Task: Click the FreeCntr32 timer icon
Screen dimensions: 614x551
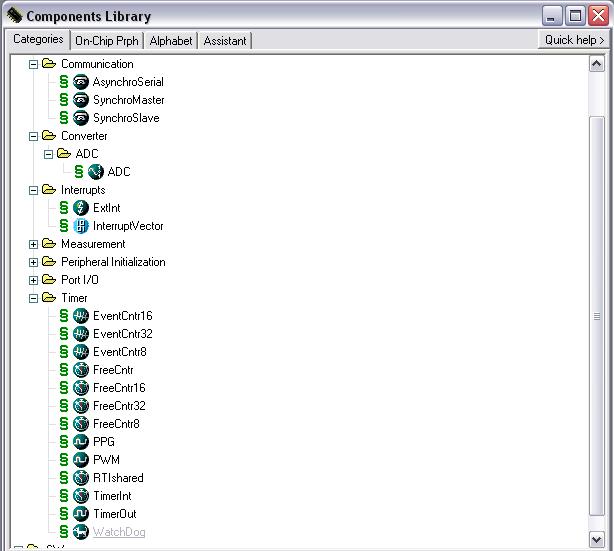Action: point(81,406)
